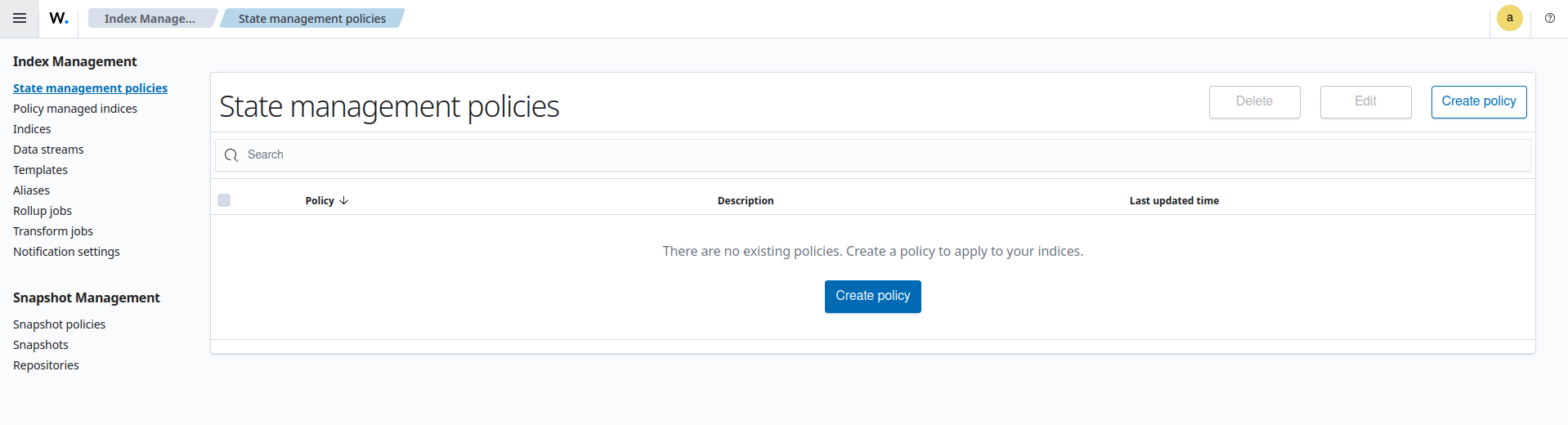Focus the policy Search field
Image resolution: width=1568 pixels, height=425 pixels.
tap(883, 155)
